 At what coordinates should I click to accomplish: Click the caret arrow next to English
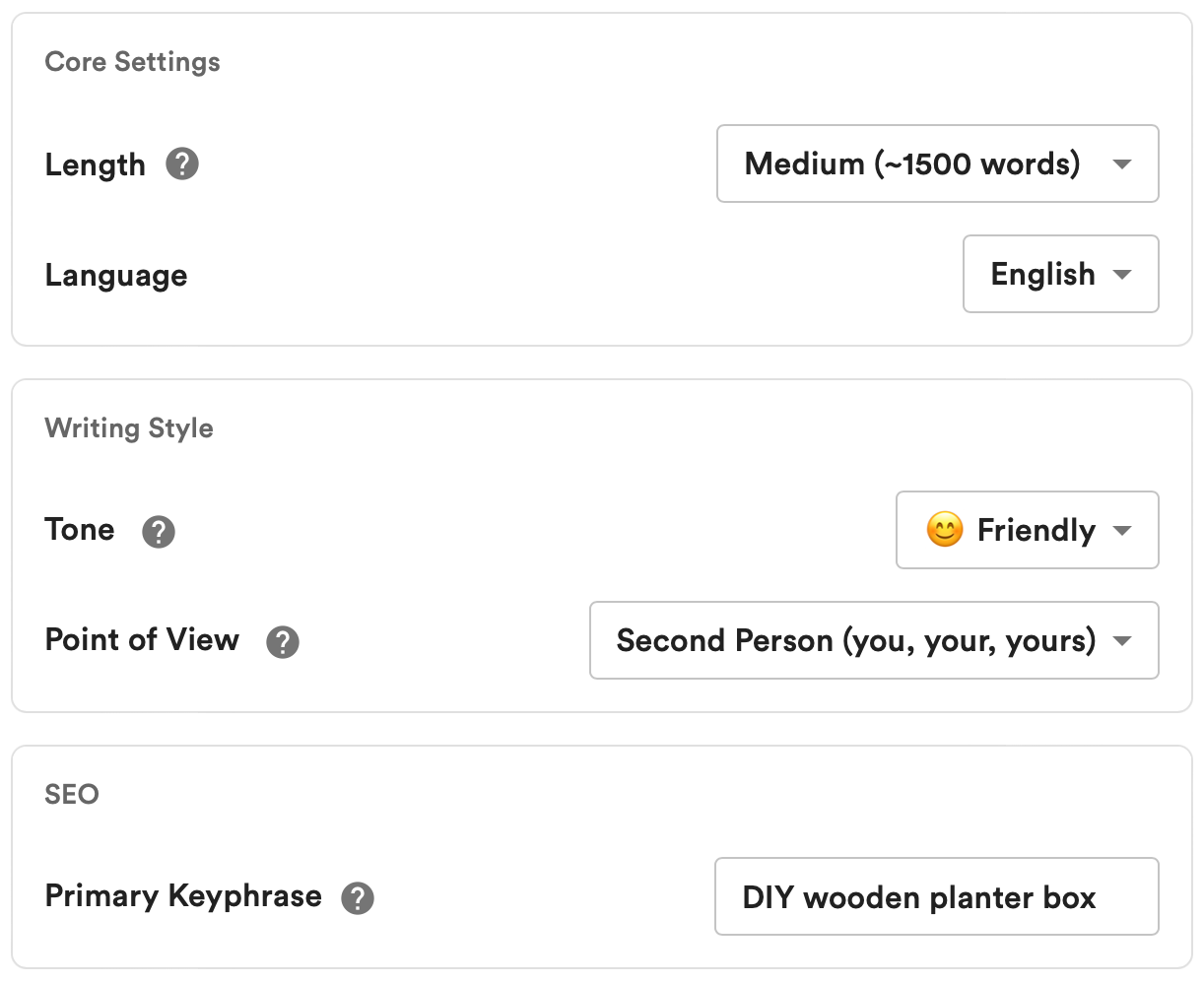pos(1121,275)
